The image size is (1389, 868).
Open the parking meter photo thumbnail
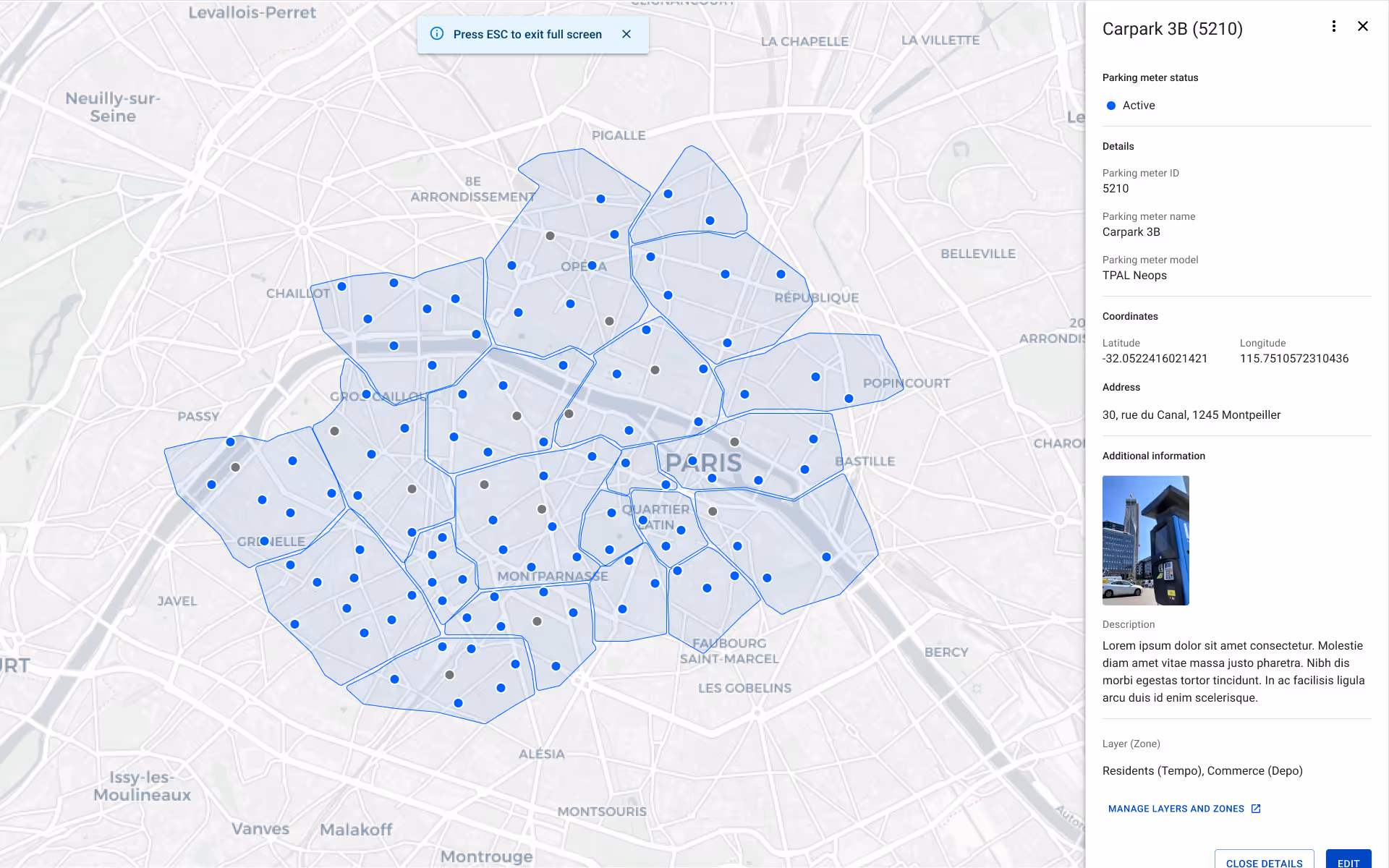pyautogui.click(x=1145, y=540)
